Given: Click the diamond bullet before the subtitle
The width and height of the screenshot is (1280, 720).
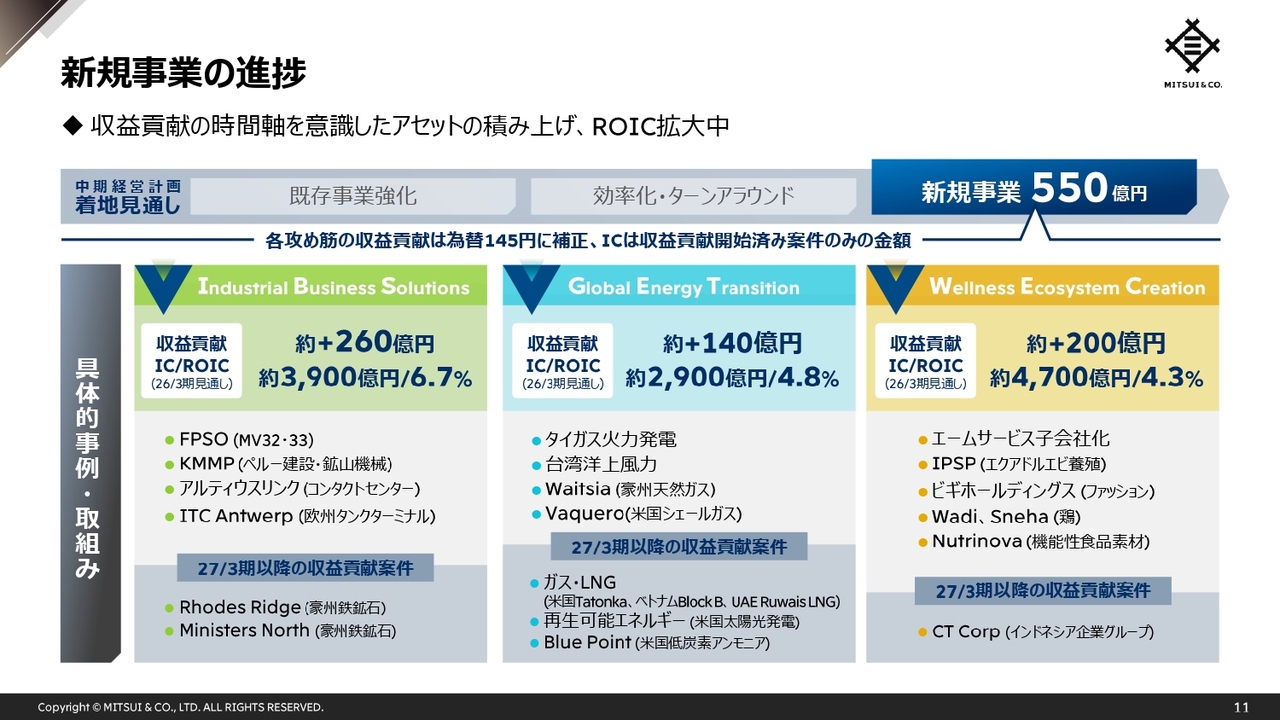Looking at the screenshot, I should 71,127.
